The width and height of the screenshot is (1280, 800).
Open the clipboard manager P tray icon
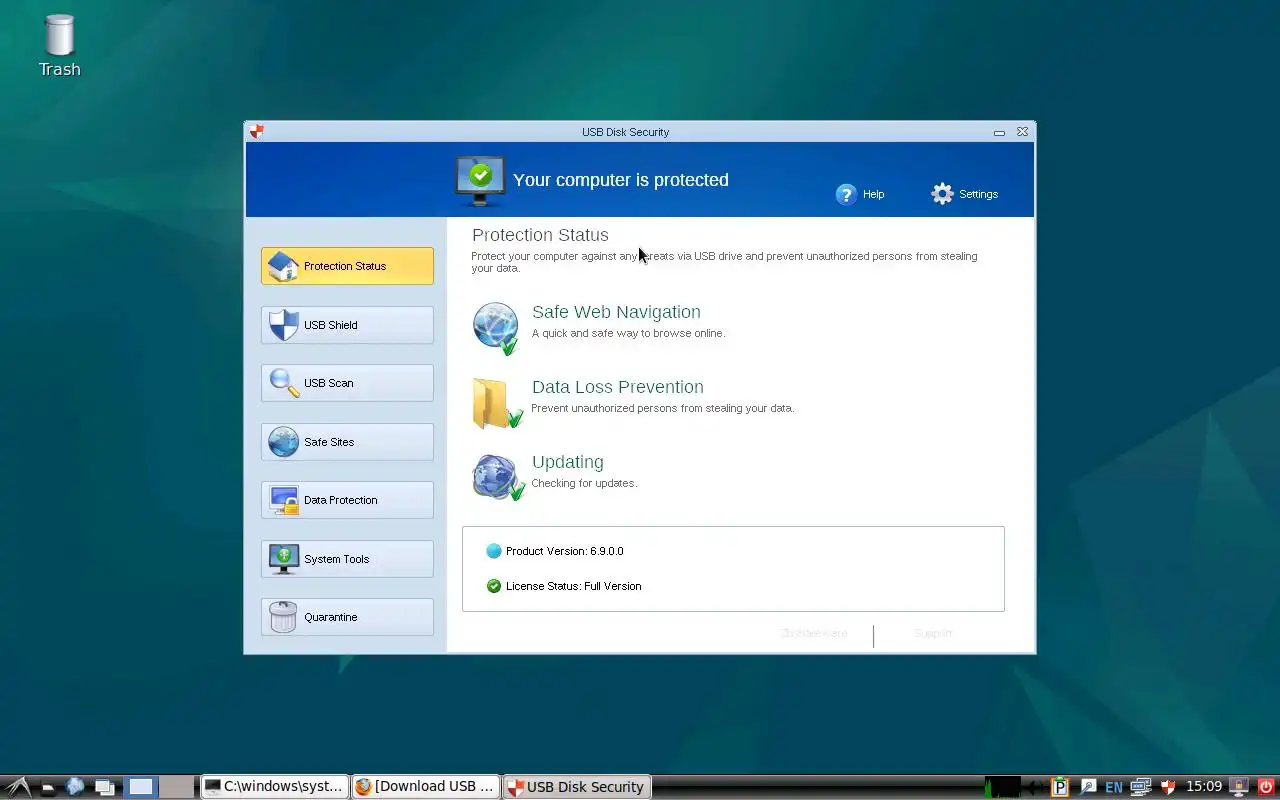click(1060, 787)
